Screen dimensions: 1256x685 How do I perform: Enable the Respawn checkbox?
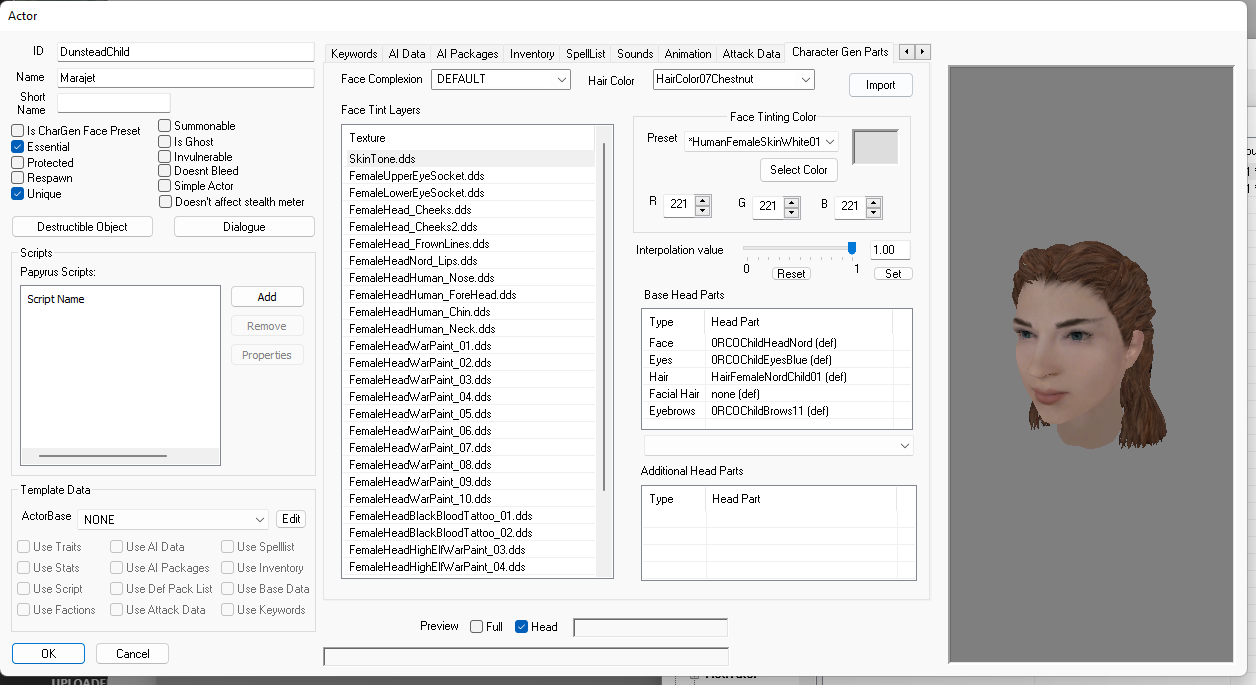pyautogui.click(x=18, y=178)
